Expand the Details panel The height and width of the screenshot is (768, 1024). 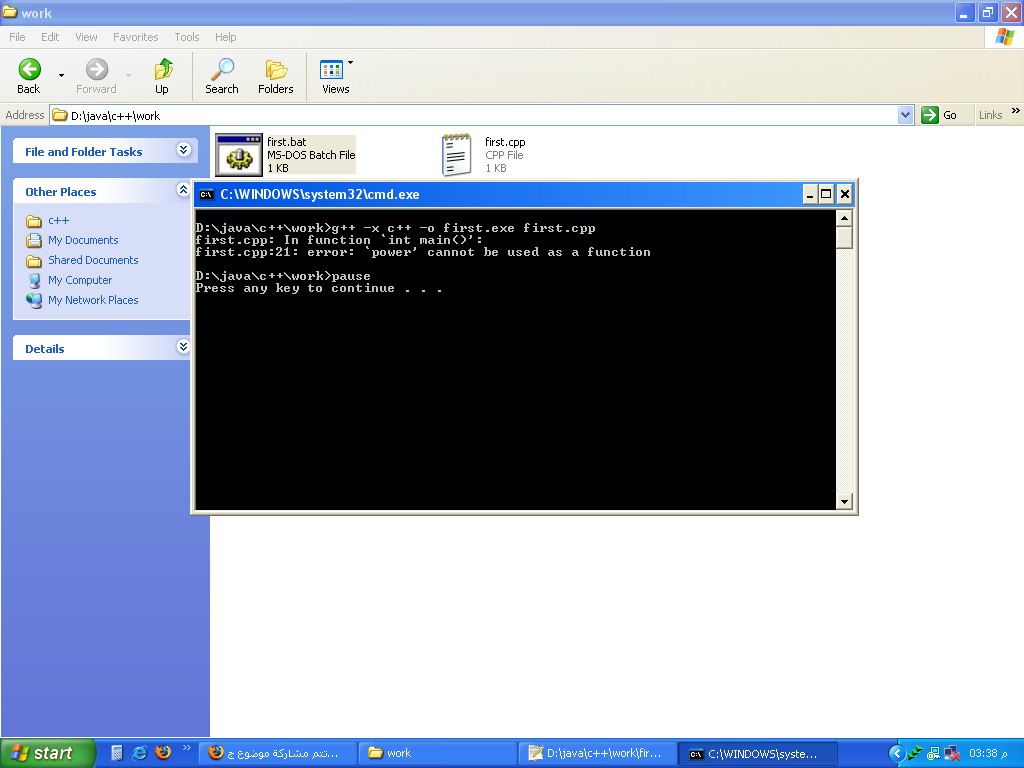pyautogui.click(x=184, y=346)
